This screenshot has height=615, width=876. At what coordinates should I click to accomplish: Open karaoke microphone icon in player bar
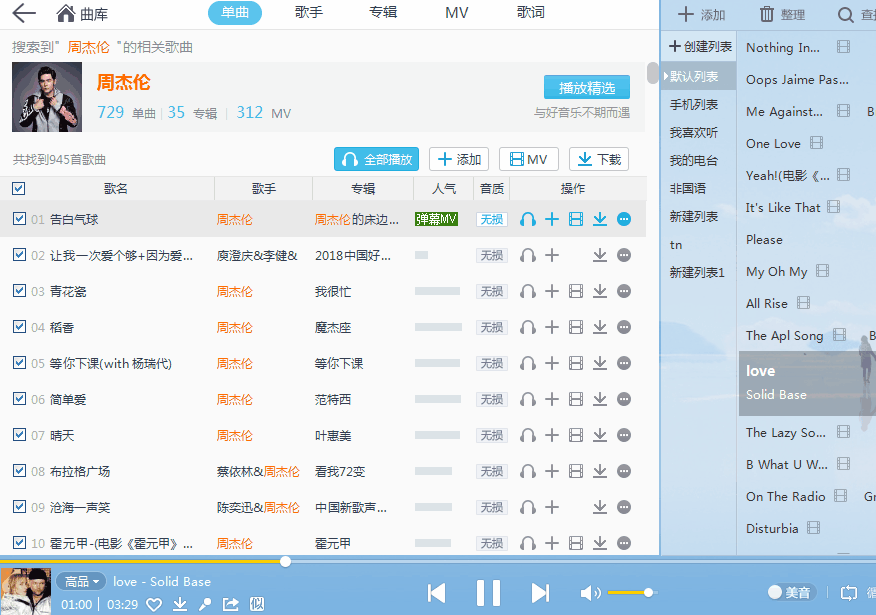[205, 604]
